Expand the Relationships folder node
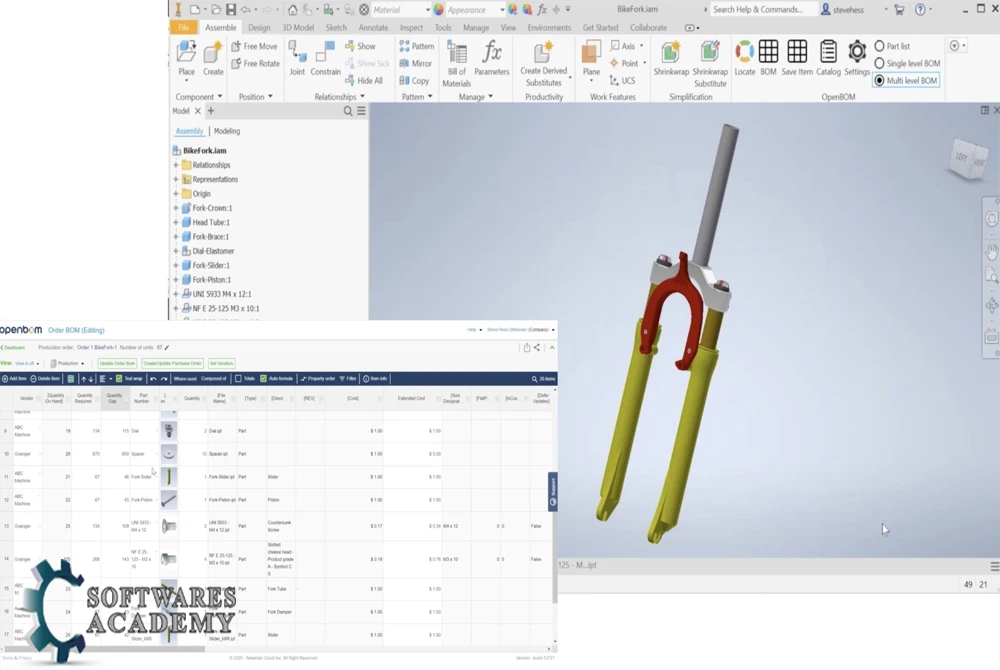The width and height of the screenshot is (1000, 670). (176, 165)
